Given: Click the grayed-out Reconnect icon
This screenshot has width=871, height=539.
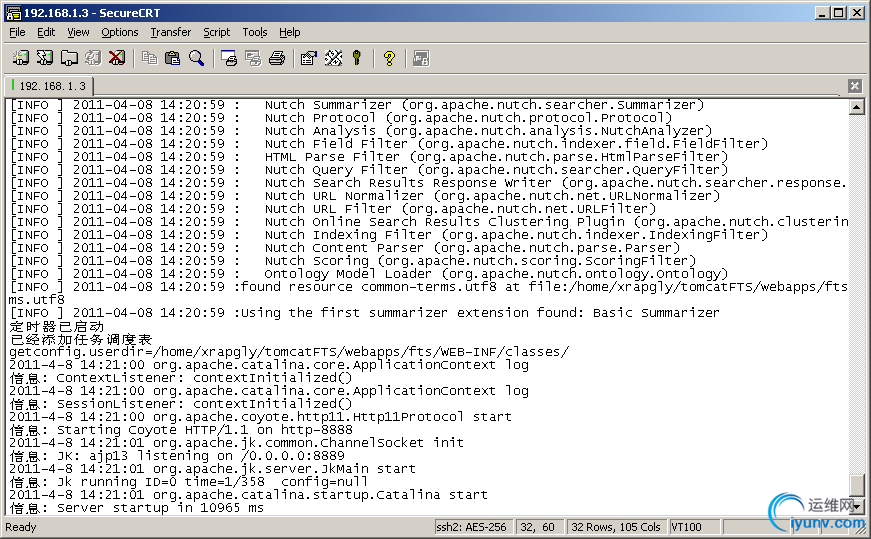Looking at the screenshot, I should pos(93,58).
